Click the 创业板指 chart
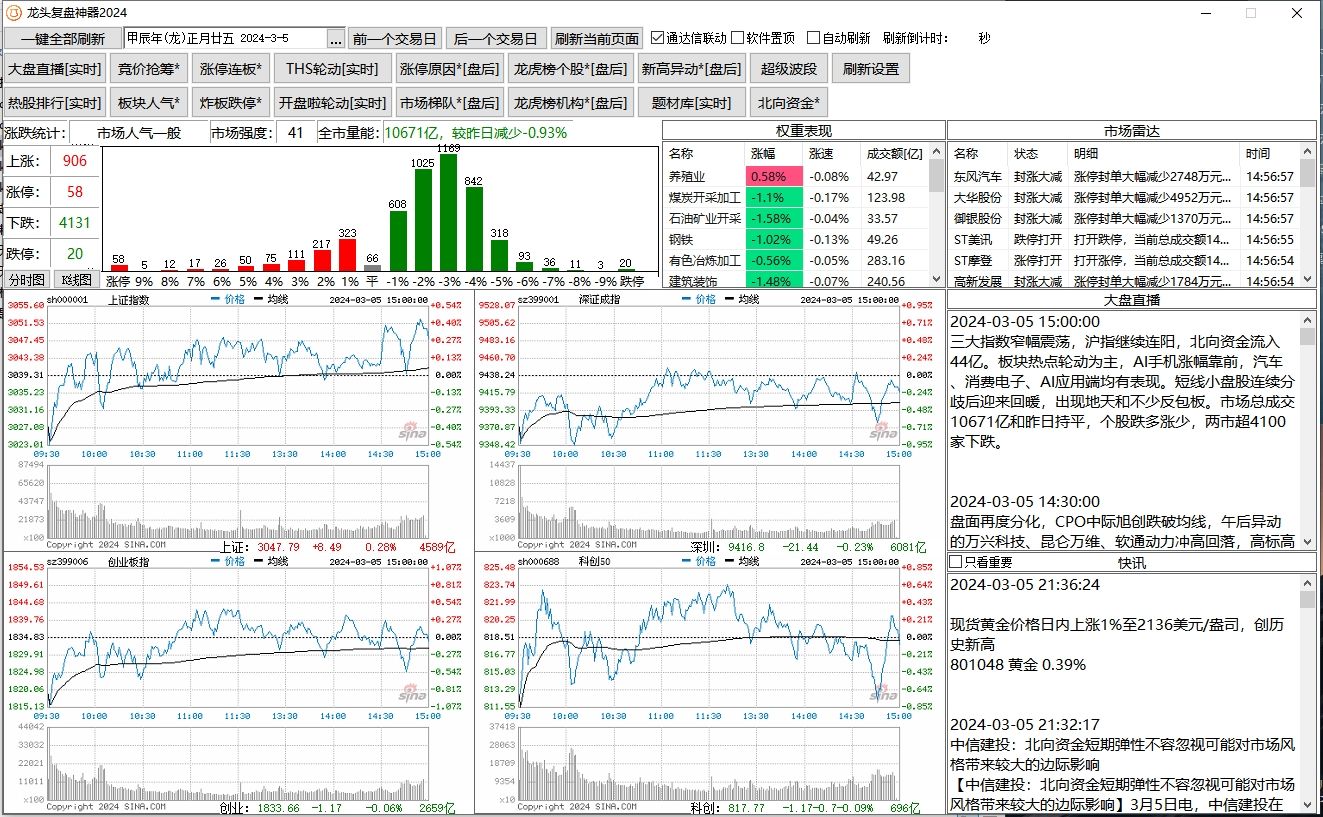 coord(238,685)
